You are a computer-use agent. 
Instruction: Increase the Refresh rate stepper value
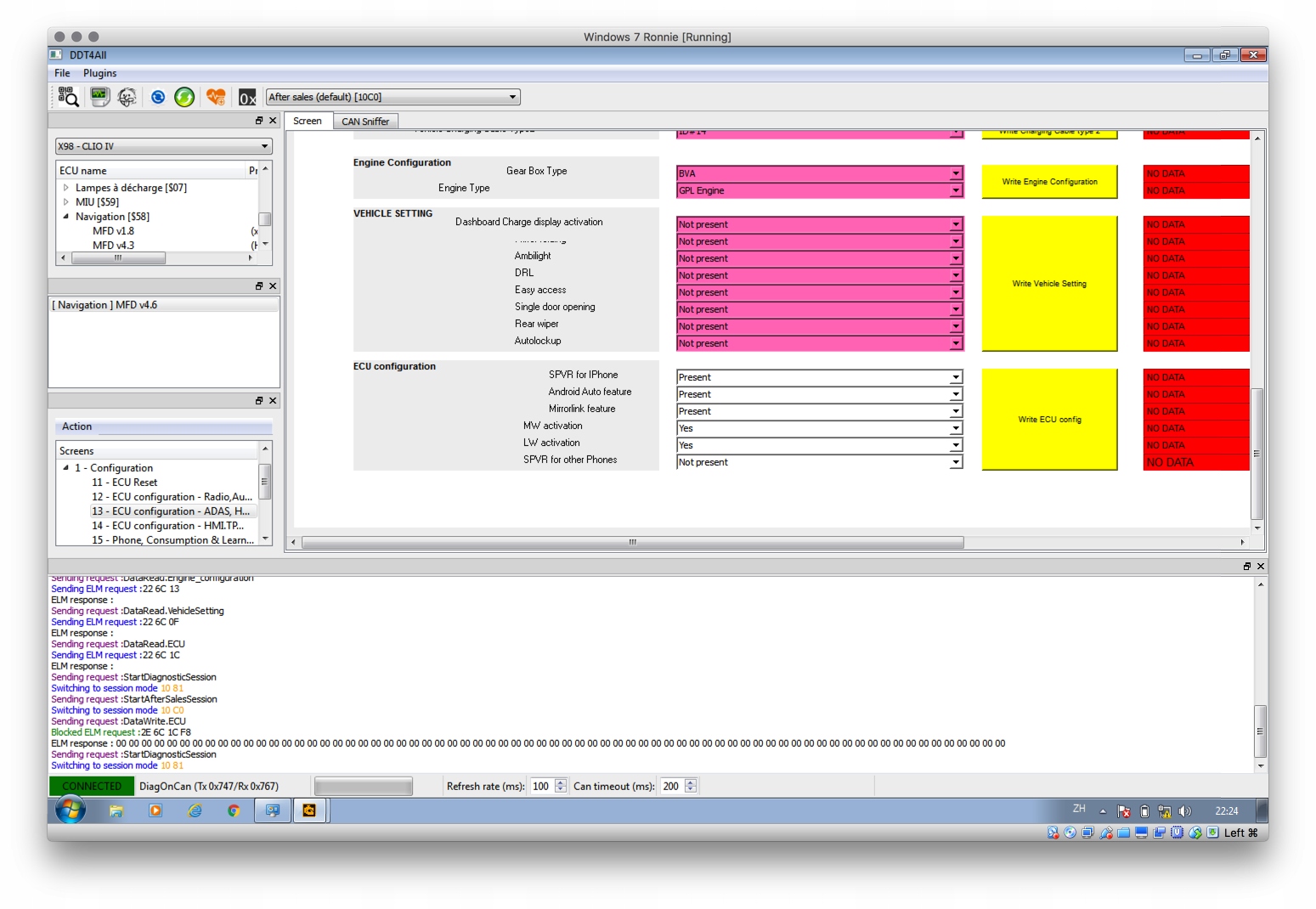coord(561,782)
